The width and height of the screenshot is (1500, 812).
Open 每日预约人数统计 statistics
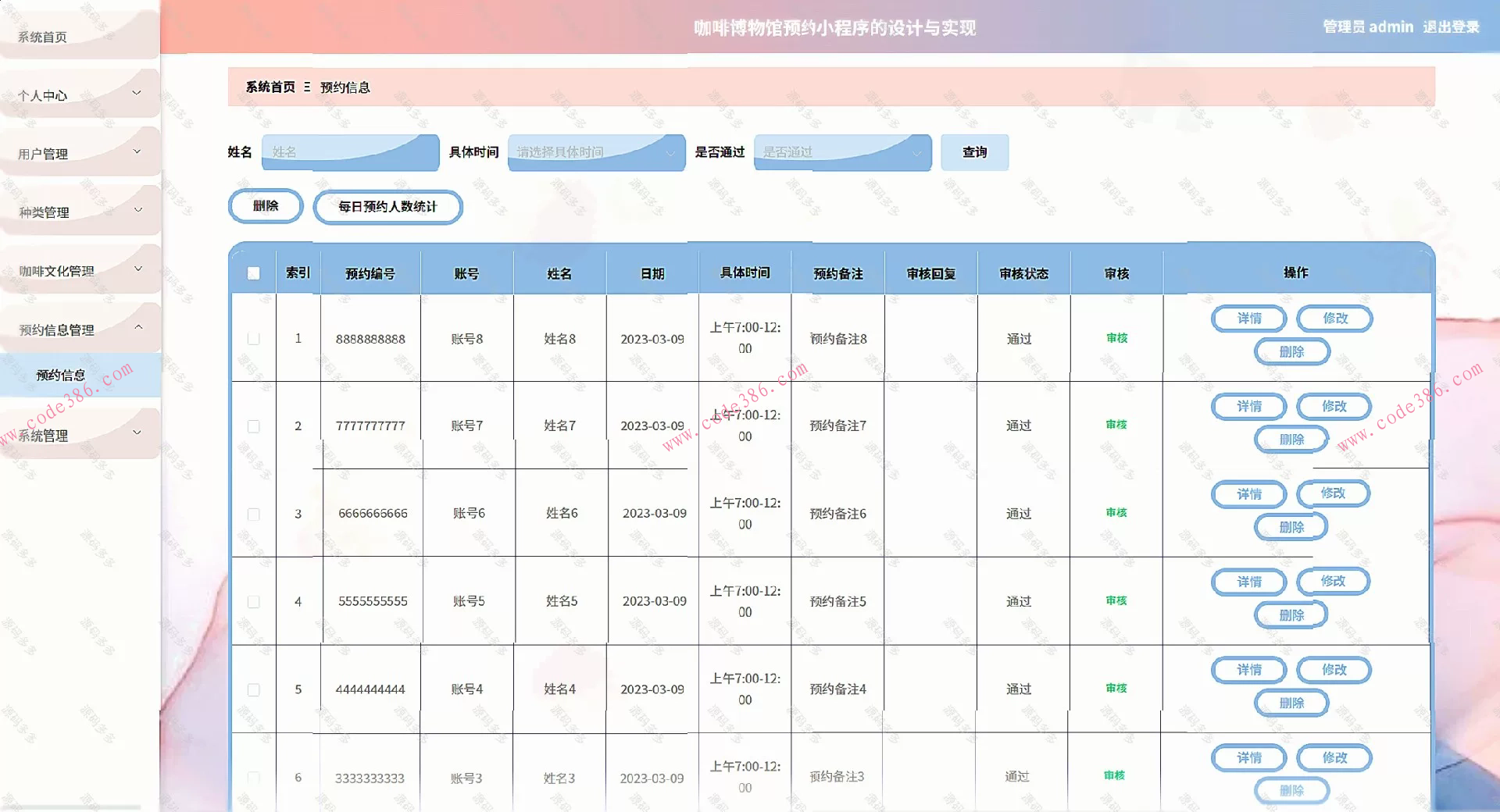click(x=387, y=207)
